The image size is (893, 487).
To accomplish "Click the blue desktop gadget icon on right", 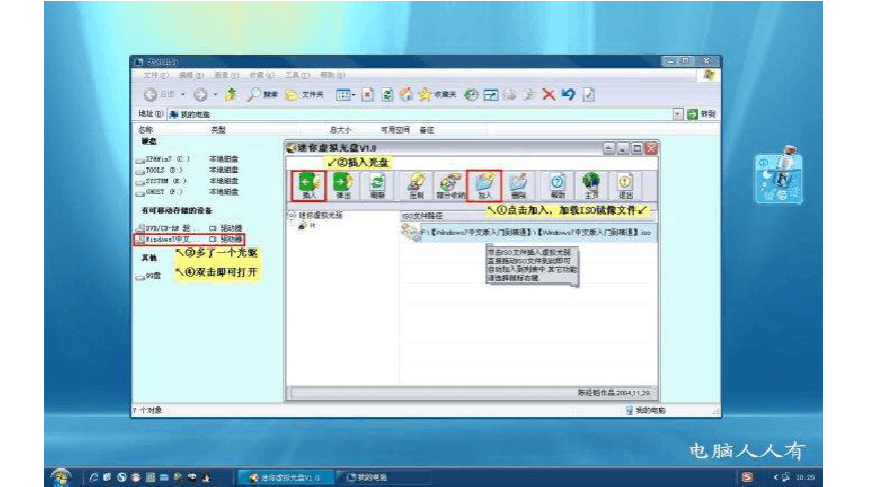I will [779, 175].
